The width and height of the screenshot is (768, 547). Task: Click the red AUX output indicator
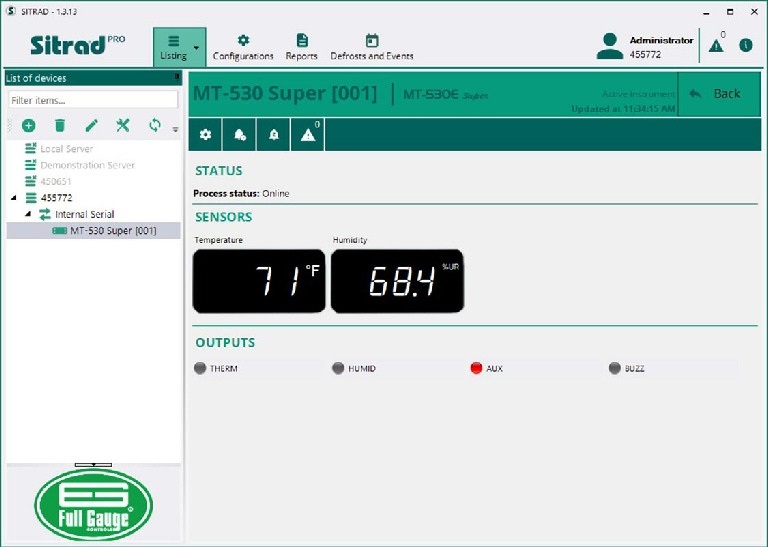click(476, 368)
